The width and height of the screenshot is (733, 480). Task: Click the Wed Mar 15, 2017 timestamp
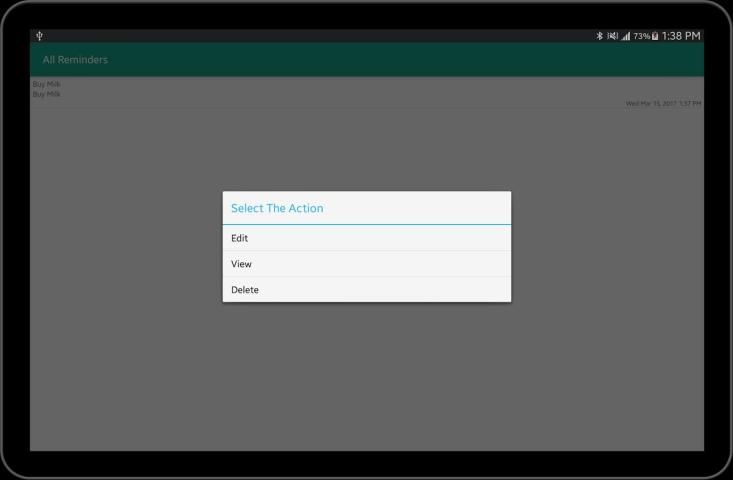663,103
